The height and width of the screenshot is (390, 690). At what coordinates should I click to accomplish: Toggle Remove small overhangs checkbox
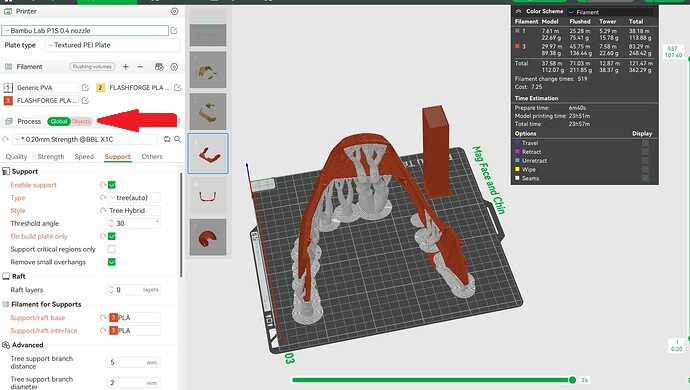[x=112, y=262]
